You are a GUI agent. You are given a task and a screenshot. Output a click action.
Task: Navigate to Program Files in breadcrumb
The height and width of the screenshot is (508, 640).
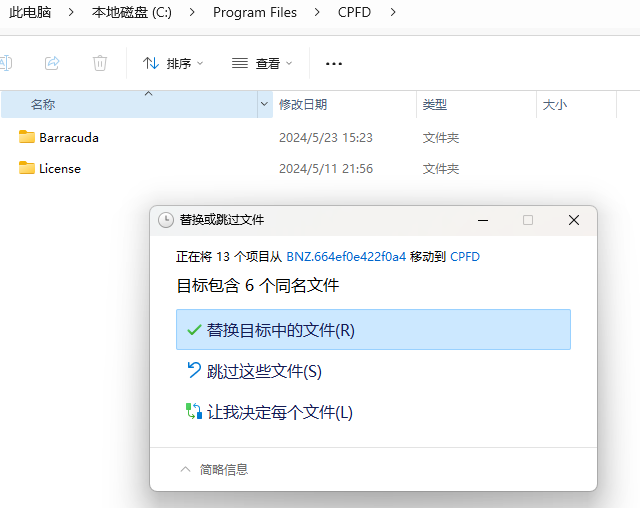[x=255, y=12]
